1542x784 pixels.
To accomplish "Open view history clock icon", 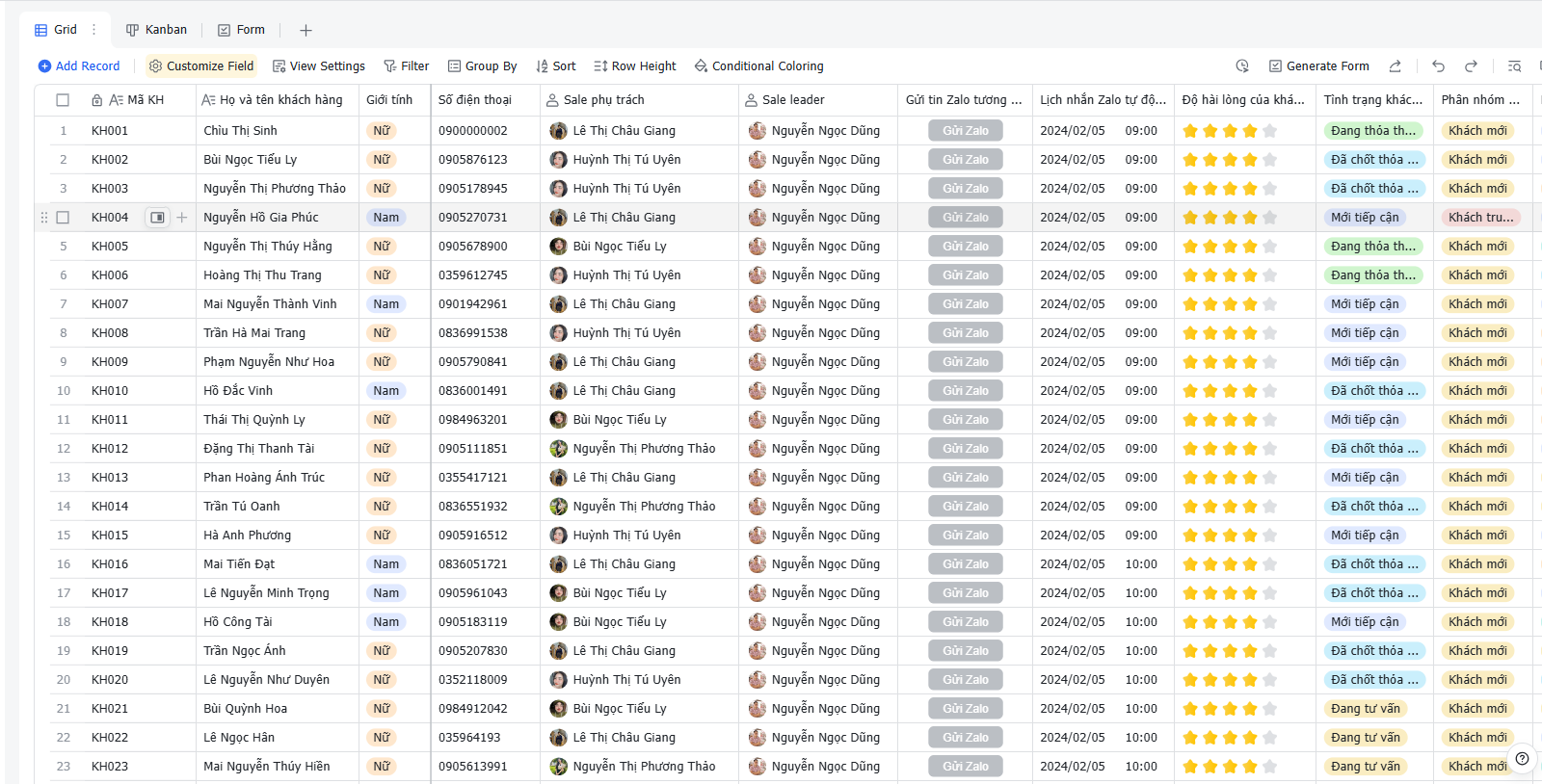I will pyautogui.click(x=1242, y=66).
